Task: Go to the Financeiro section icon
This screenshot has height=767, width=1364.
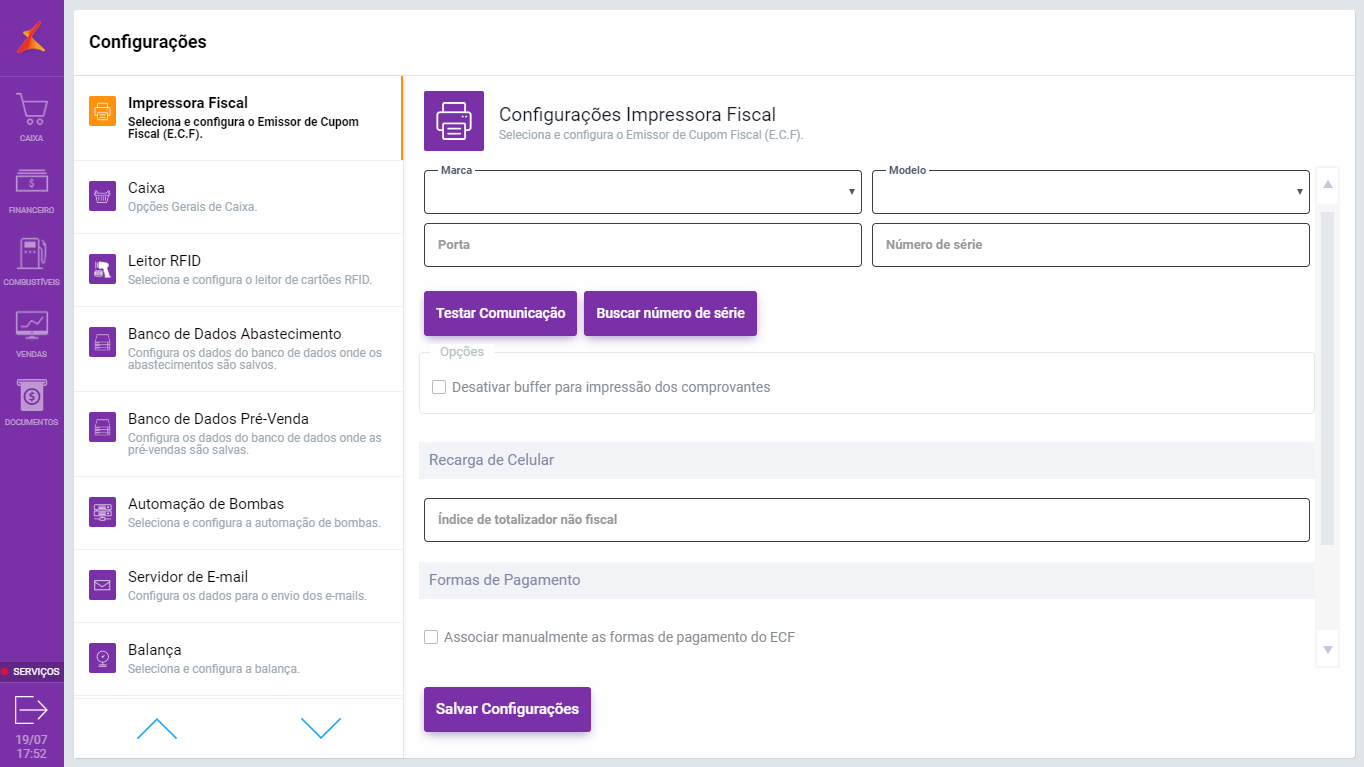Action: coord(32,183)
